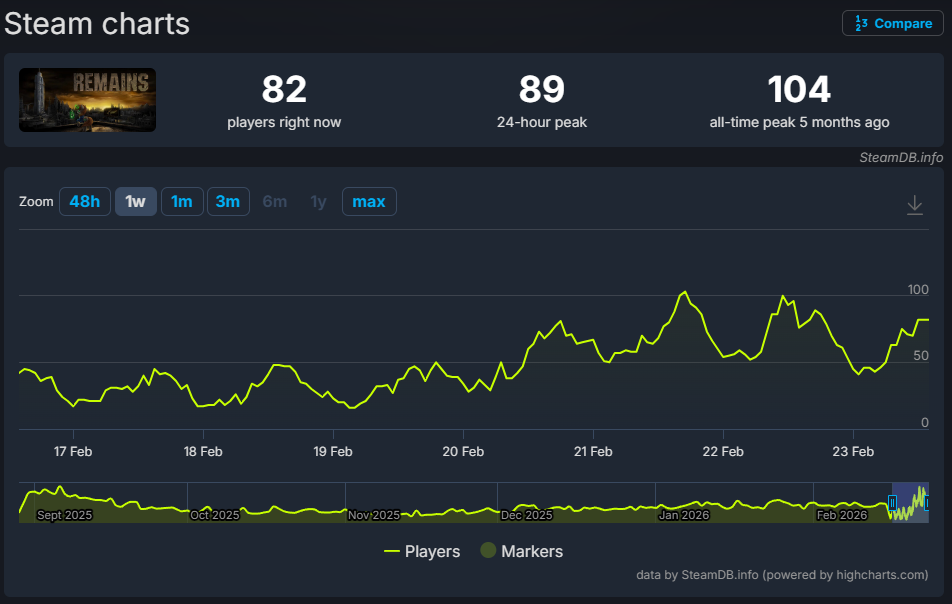This screenshot has height=604, width=952.
Task: Show the max time range
Action: [x=369, y=202]
